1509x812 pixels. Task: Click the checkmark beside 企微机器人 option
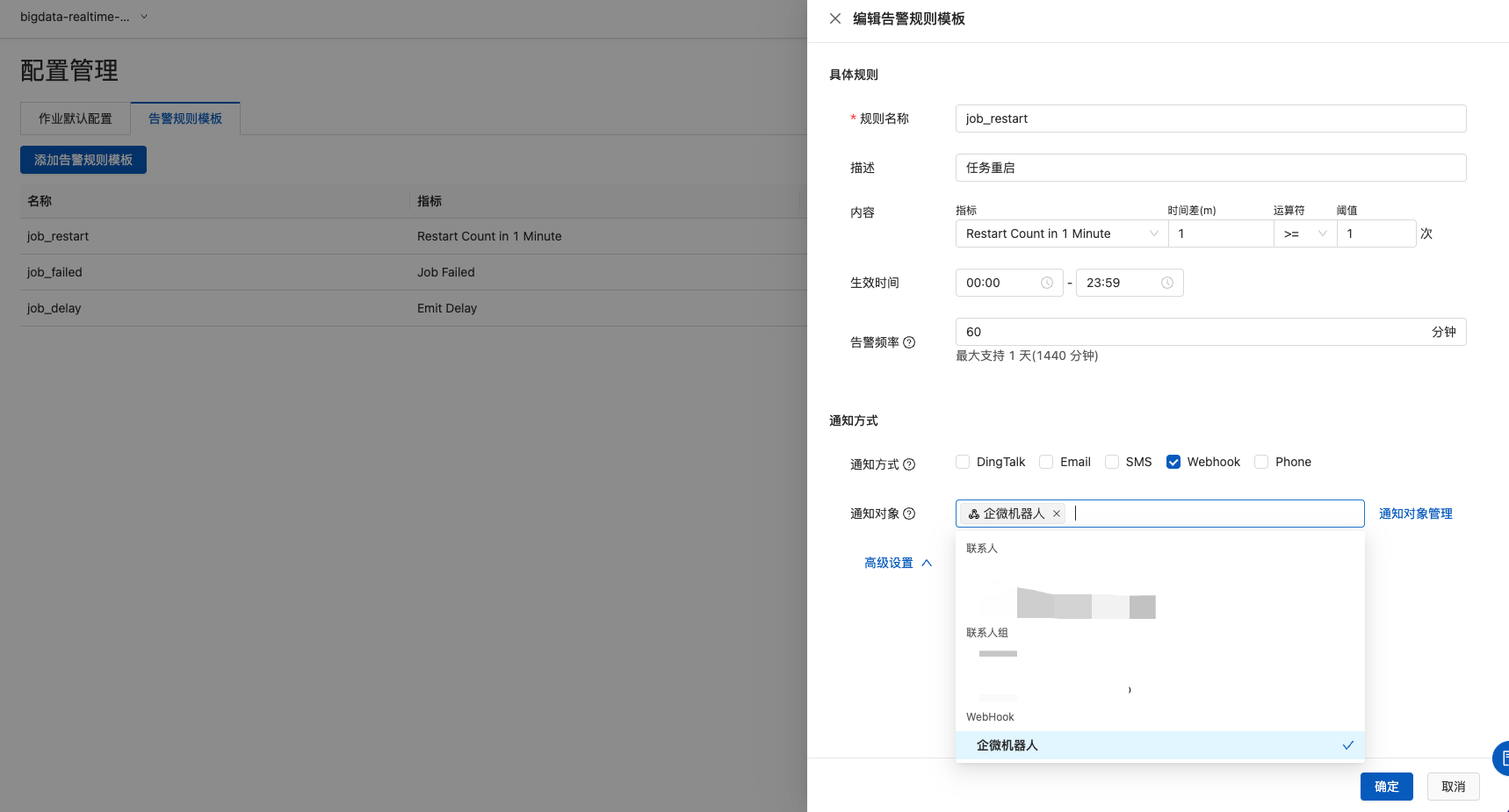pos(1348,745)
